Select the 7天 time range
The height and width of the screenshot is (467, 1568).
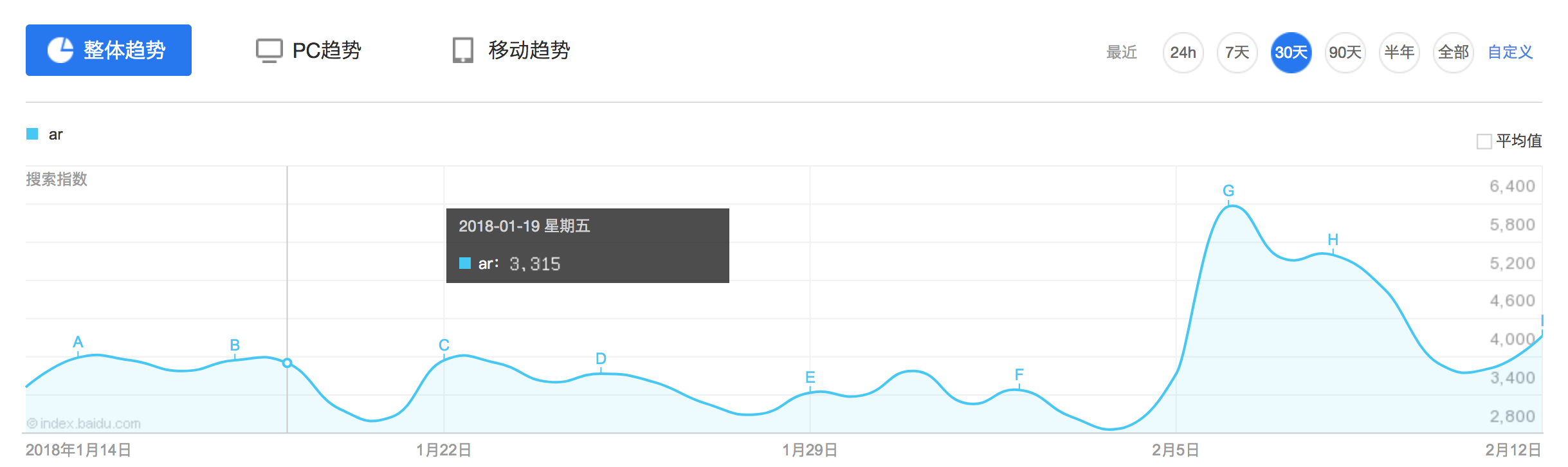tap(1237, 52)
